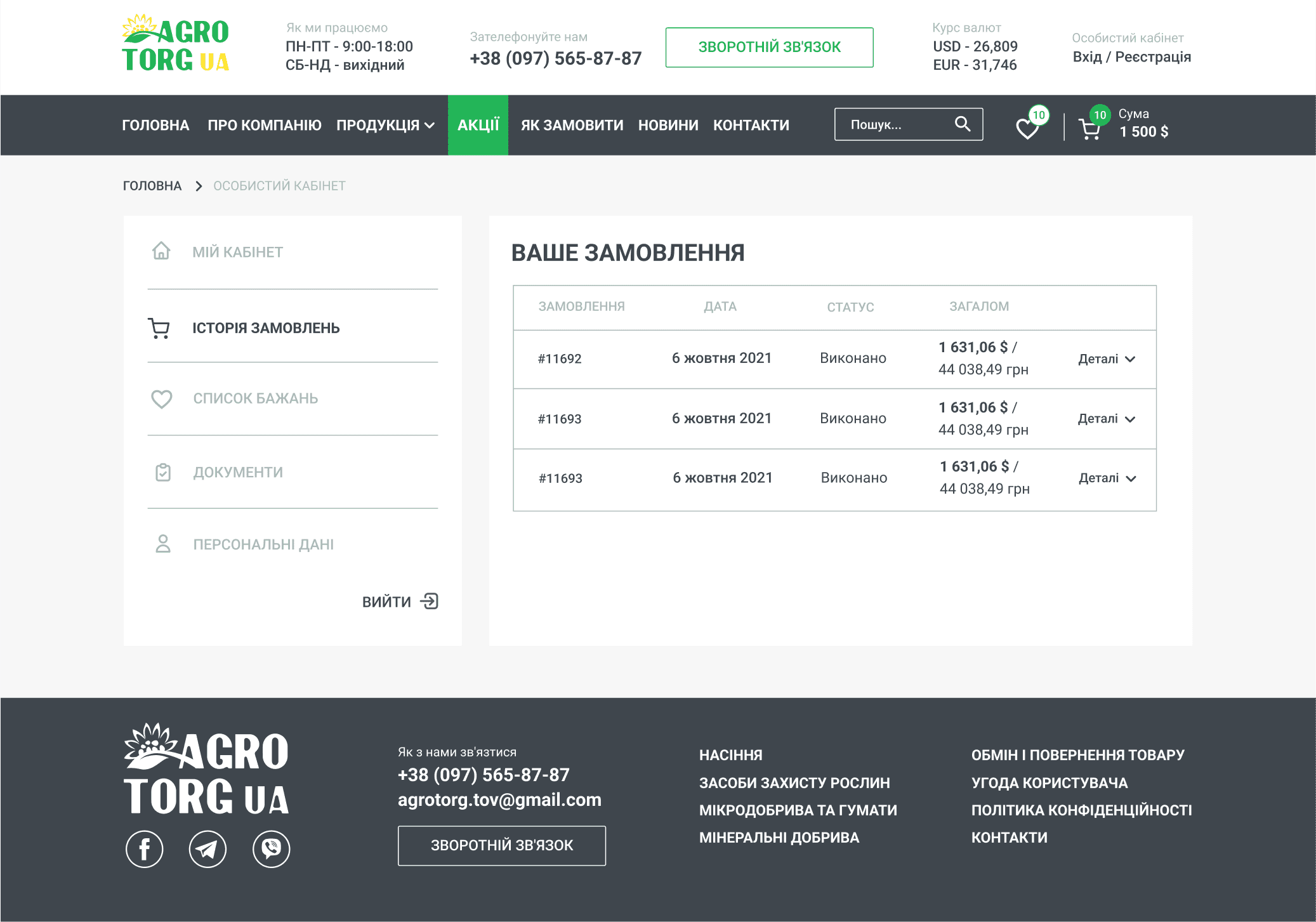Click the house icon beside Мій кабінет
This screenshot has height=922, width=1316.
tap(161, 251)
